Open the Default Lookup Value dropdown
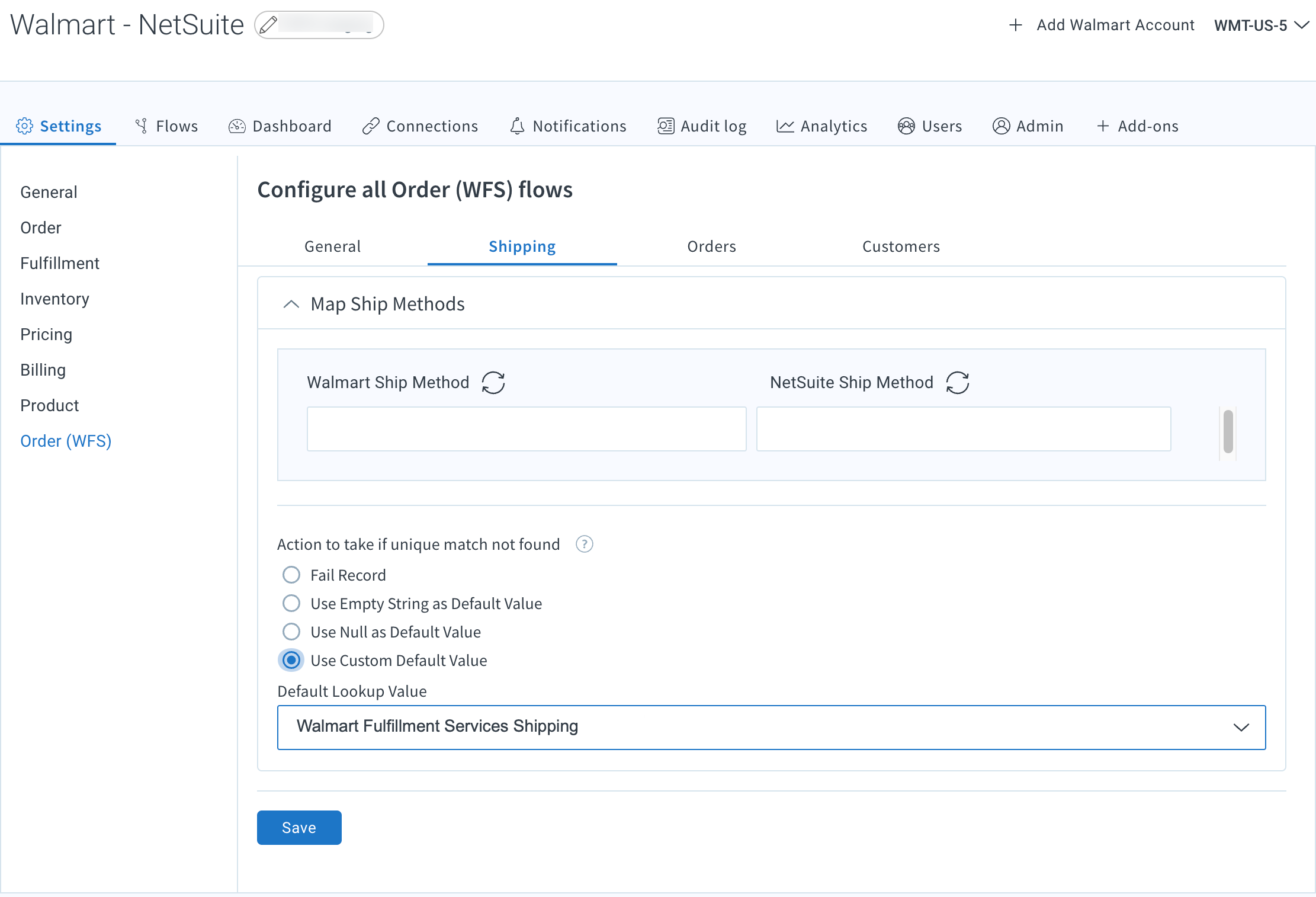1316x897 pixels. point(771,727)
